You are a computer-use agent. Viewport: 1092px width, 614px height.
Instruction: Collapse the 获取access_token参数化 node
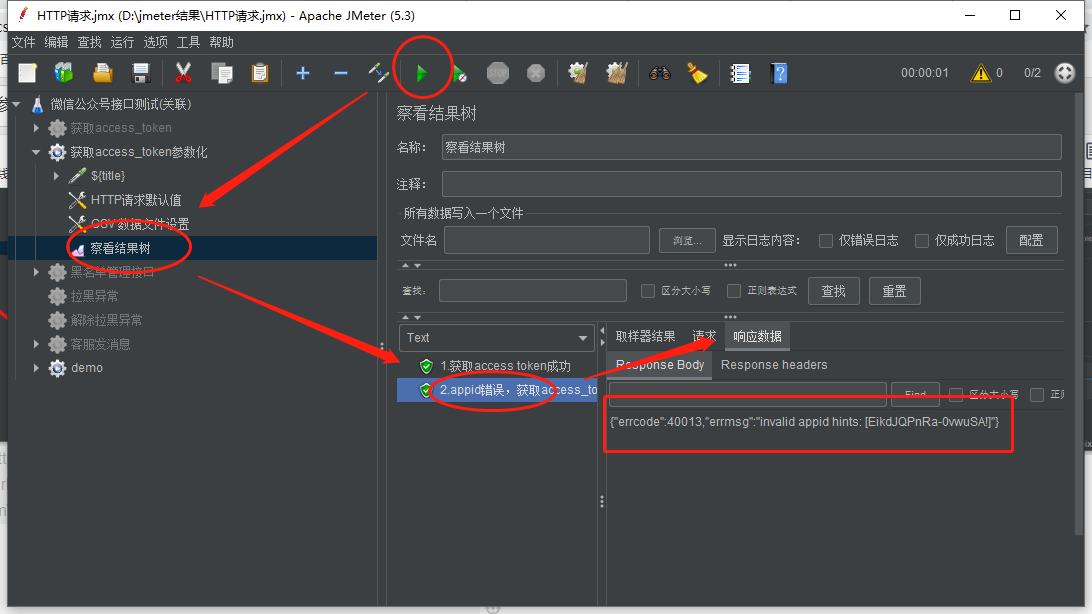point(36,152)
